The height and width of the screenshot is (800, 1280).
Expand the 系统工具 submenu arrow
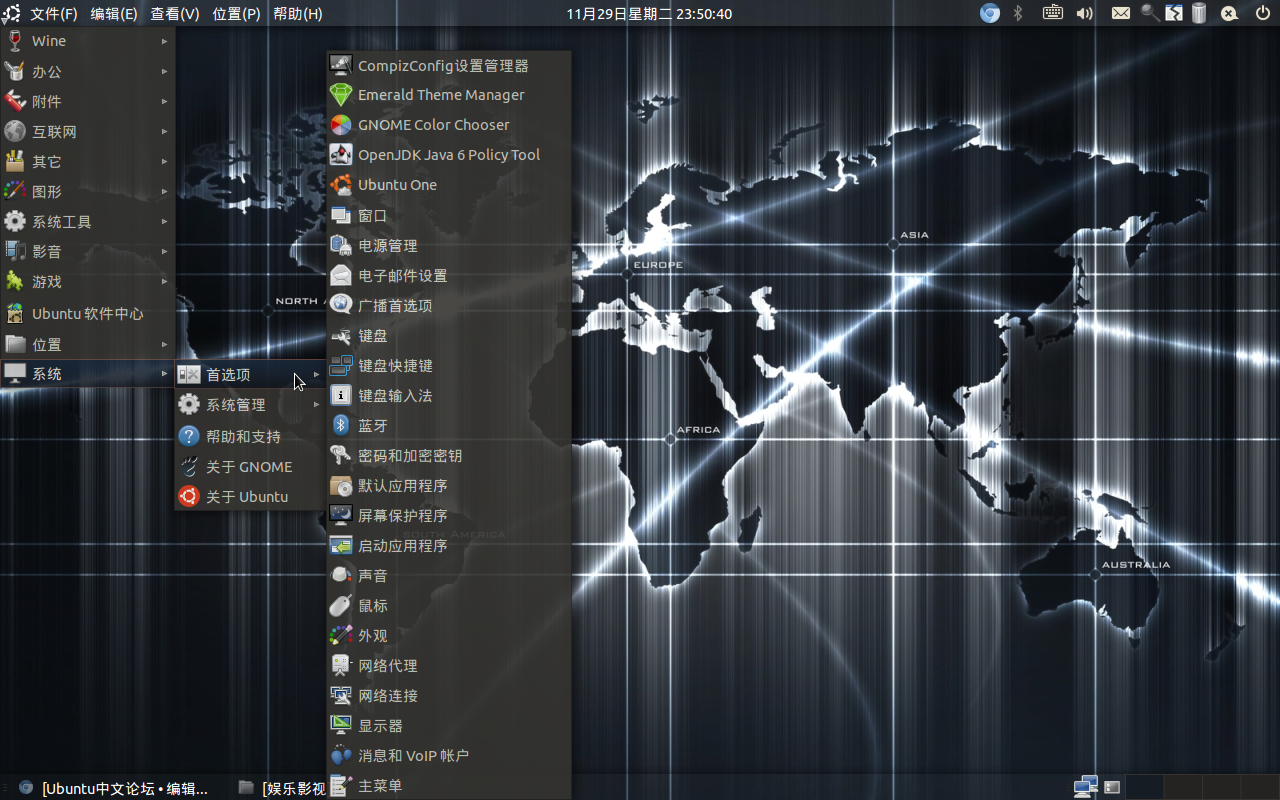point(164,221)
